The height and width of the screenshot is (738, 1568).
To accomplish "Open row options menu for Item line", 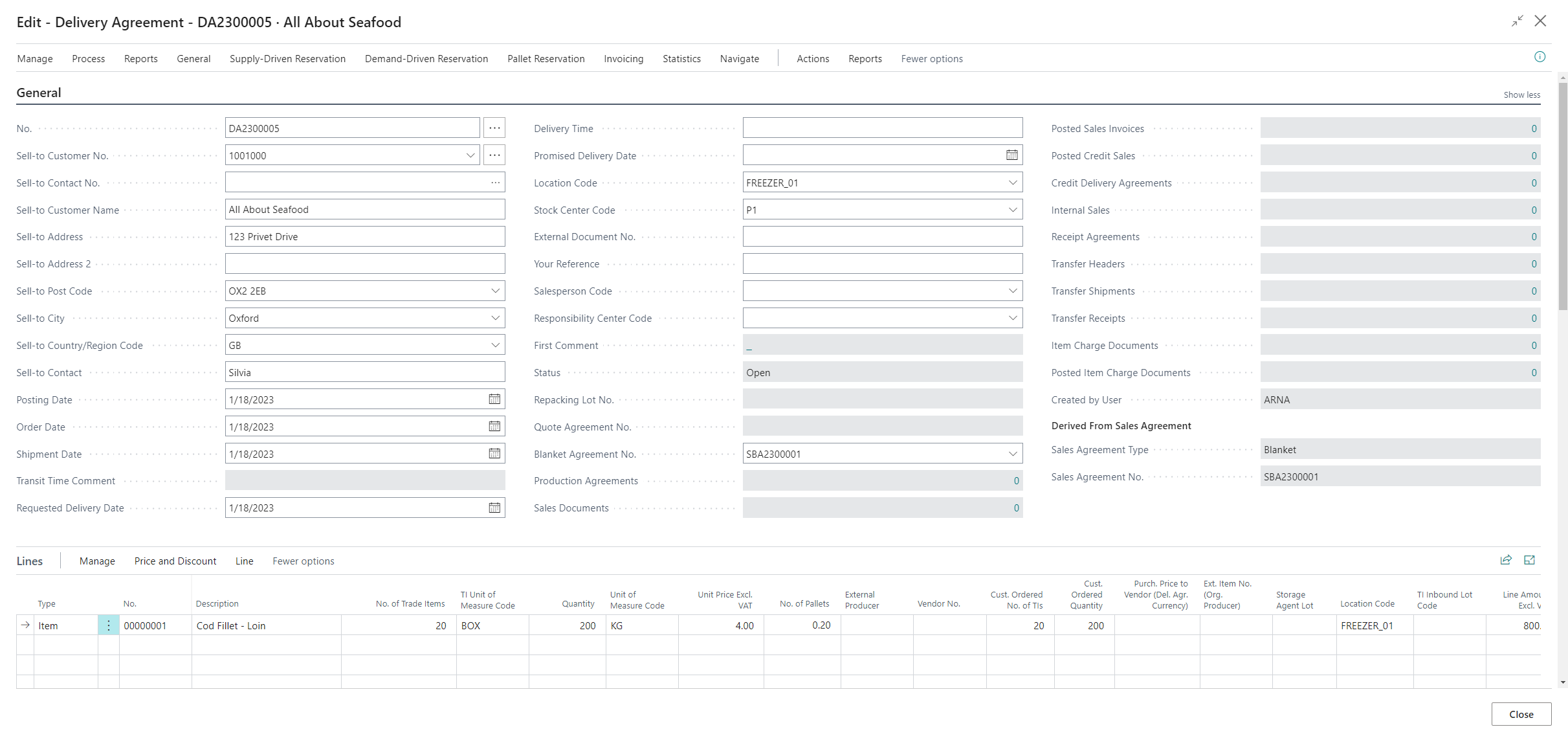I will coord(108,625).
